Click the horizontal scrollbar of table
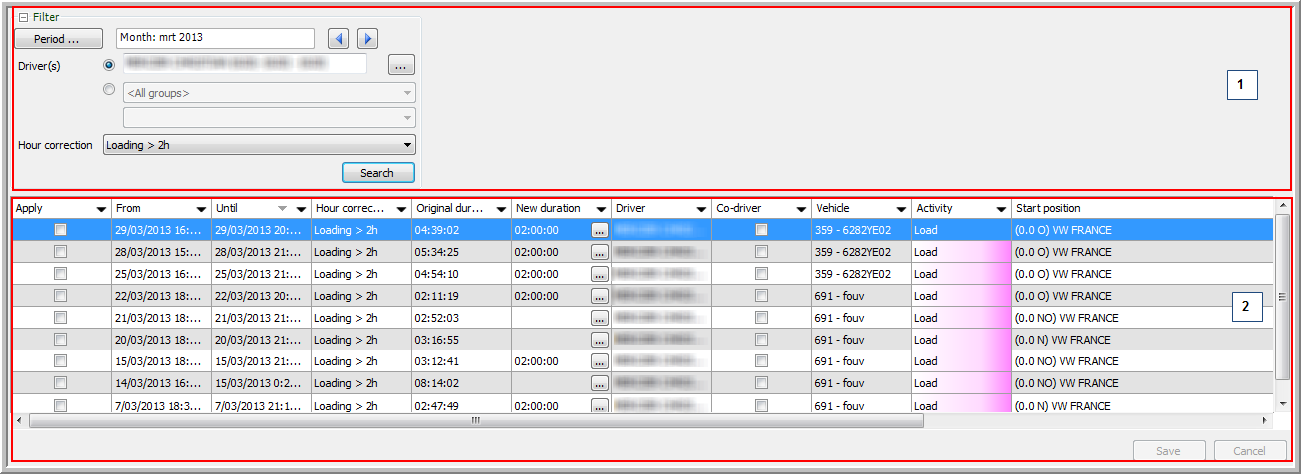This screenshot has height=474, width=1301. click(x=476, y=421)
